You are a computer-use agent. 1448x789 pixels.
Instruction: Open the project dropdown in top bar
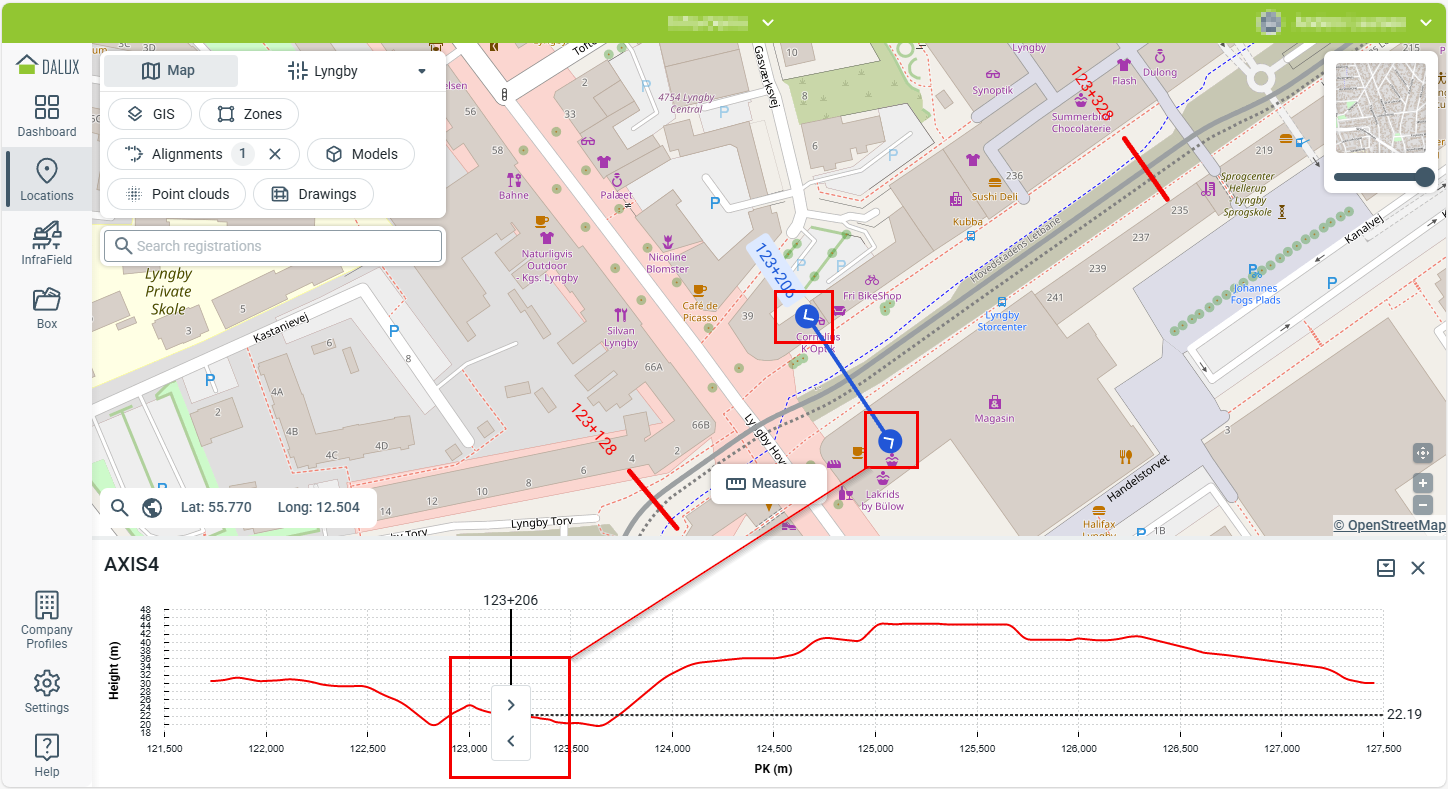point(768,22)
